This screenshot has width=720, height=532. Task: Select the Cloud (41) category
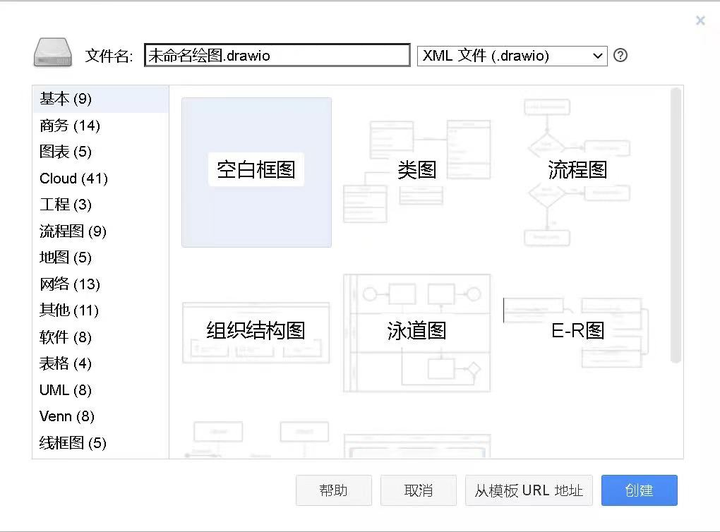tap(101, 179)
